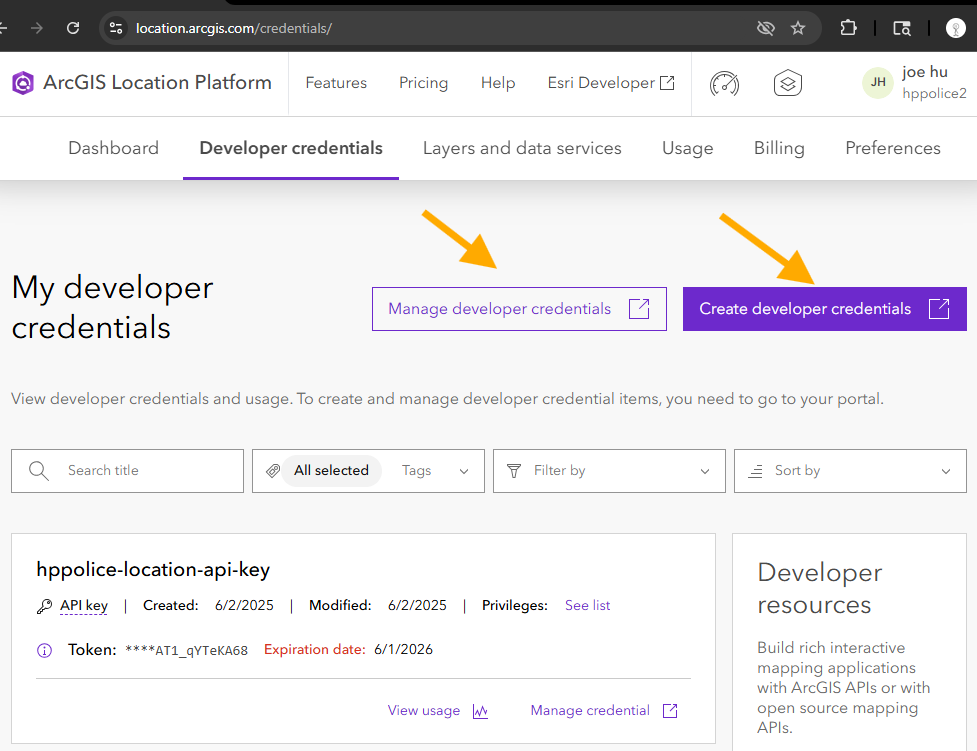The width and height of the screenshot is (977, 751).
Task: Open the layers stack icon in header
Action: click(x=788, y=84)
